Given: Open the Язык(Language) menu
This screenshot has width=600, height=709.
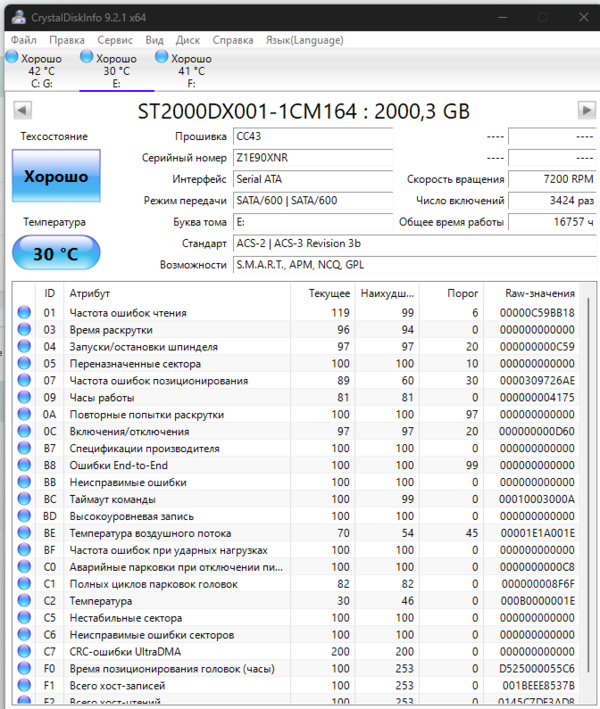Looking at the screenshot, I should click(x=304, y=40).
